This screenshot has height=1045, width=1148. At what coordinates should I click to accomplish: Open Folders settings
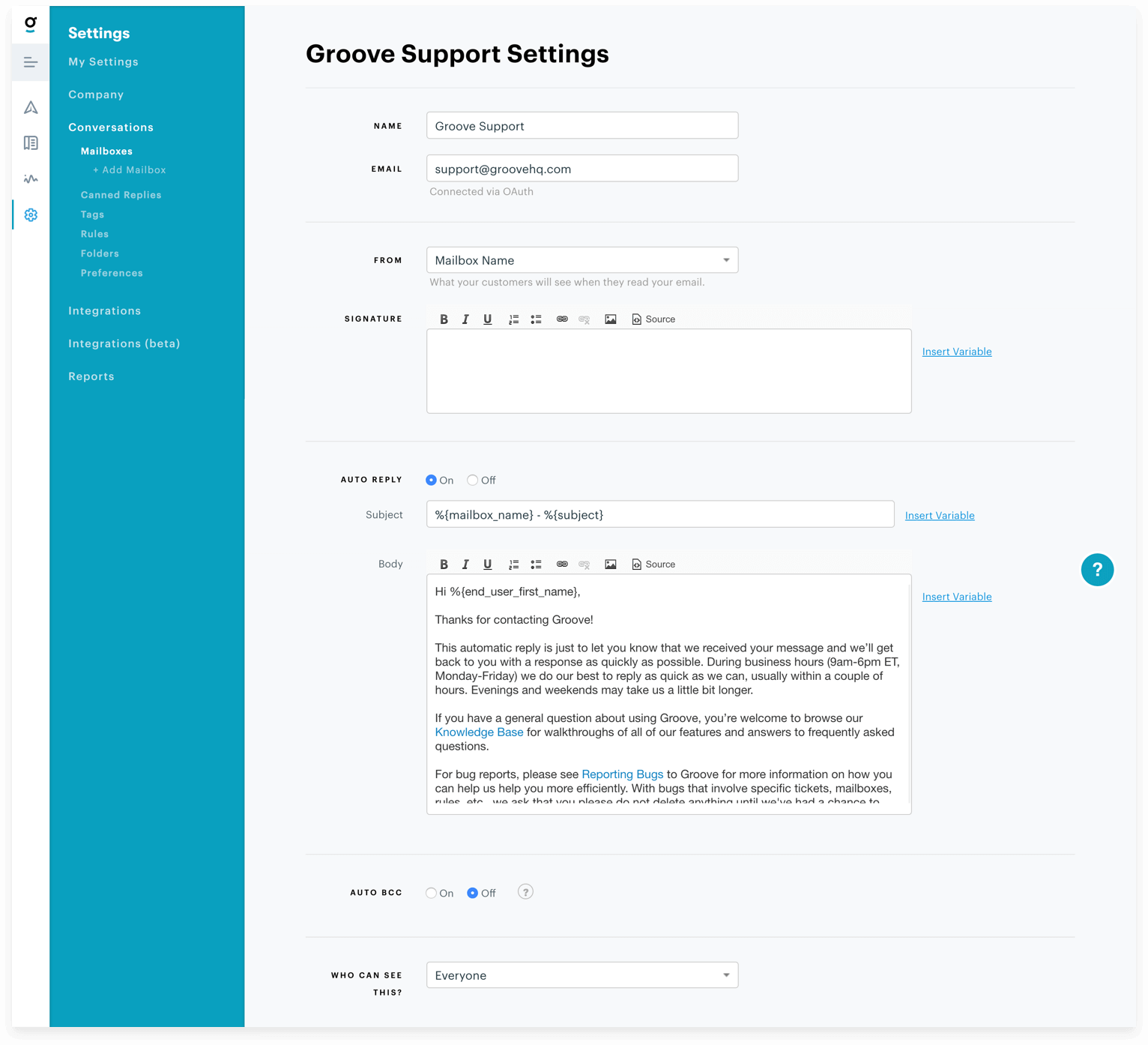[x=100, y=253]
